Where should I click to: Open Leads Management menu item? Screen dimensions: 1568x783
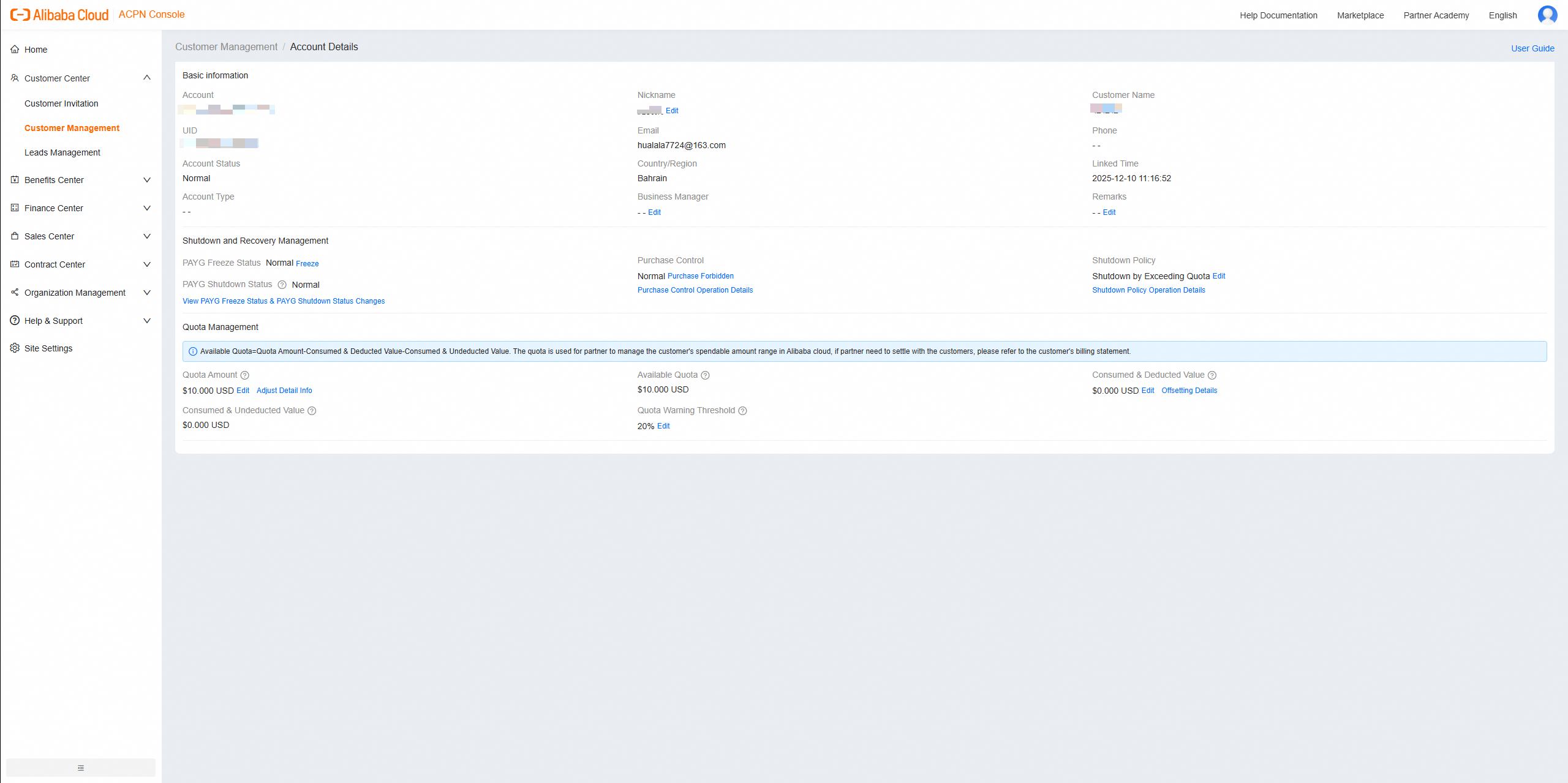[62, 152]
